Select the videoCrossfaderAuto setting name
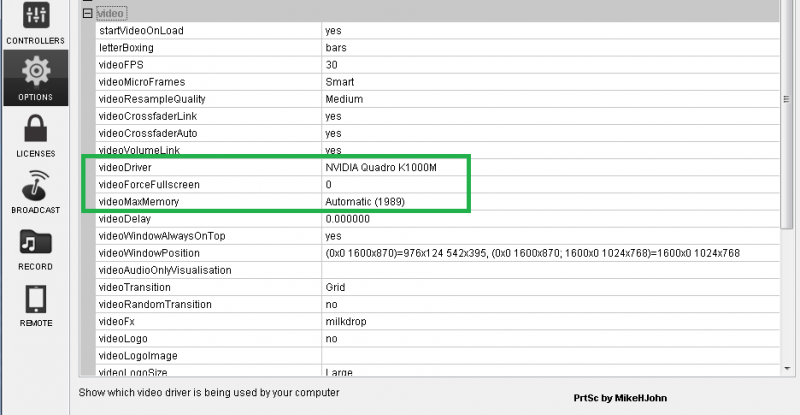800x415 pixels. (148, 133)
